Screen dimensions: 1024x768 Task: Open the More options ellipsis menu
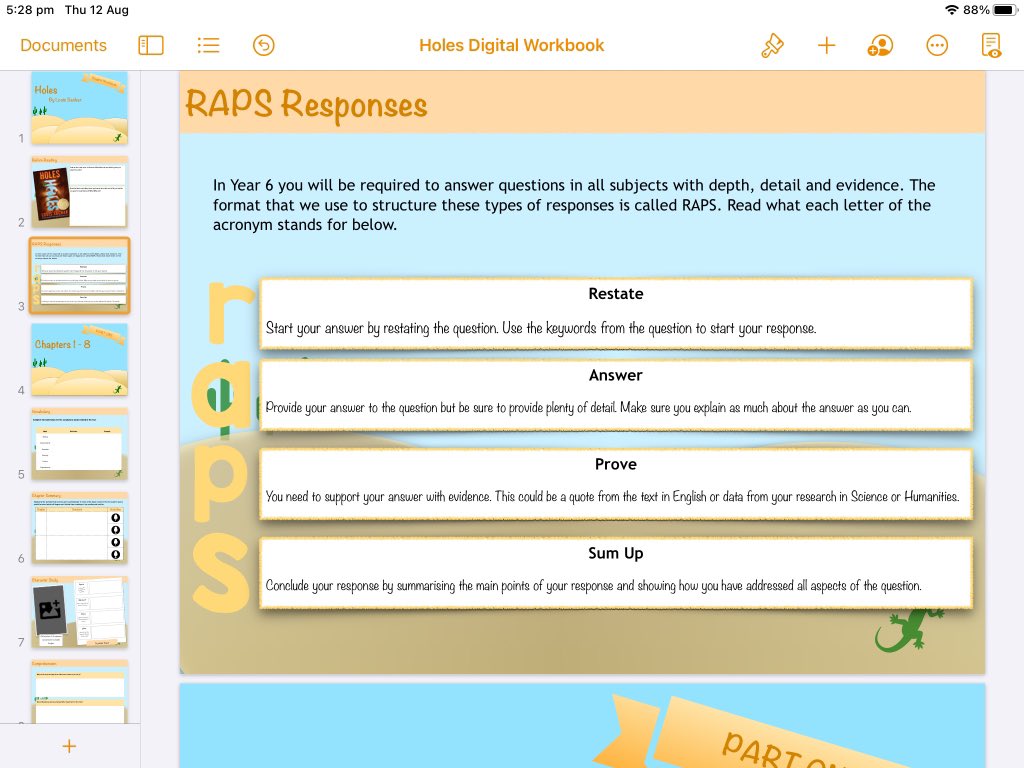(937, 45)
